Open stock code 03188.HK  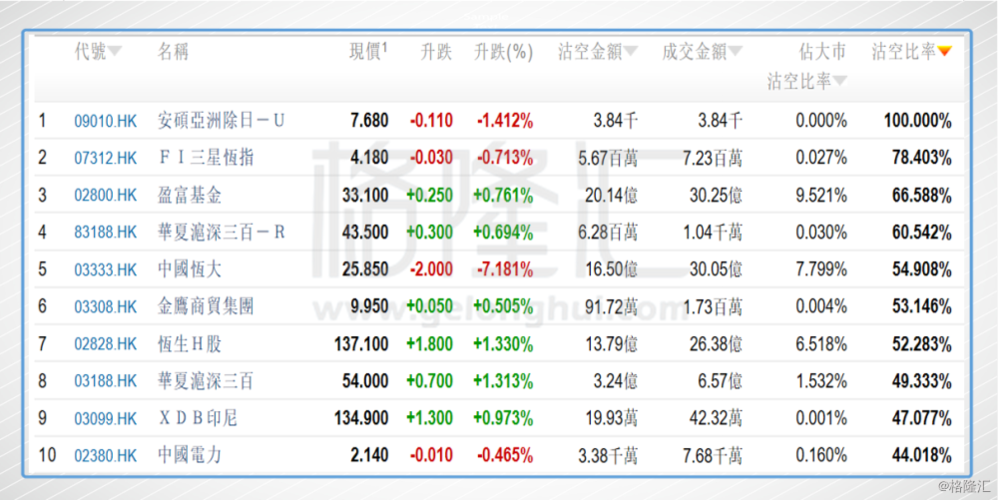click(x=106, y=382)
